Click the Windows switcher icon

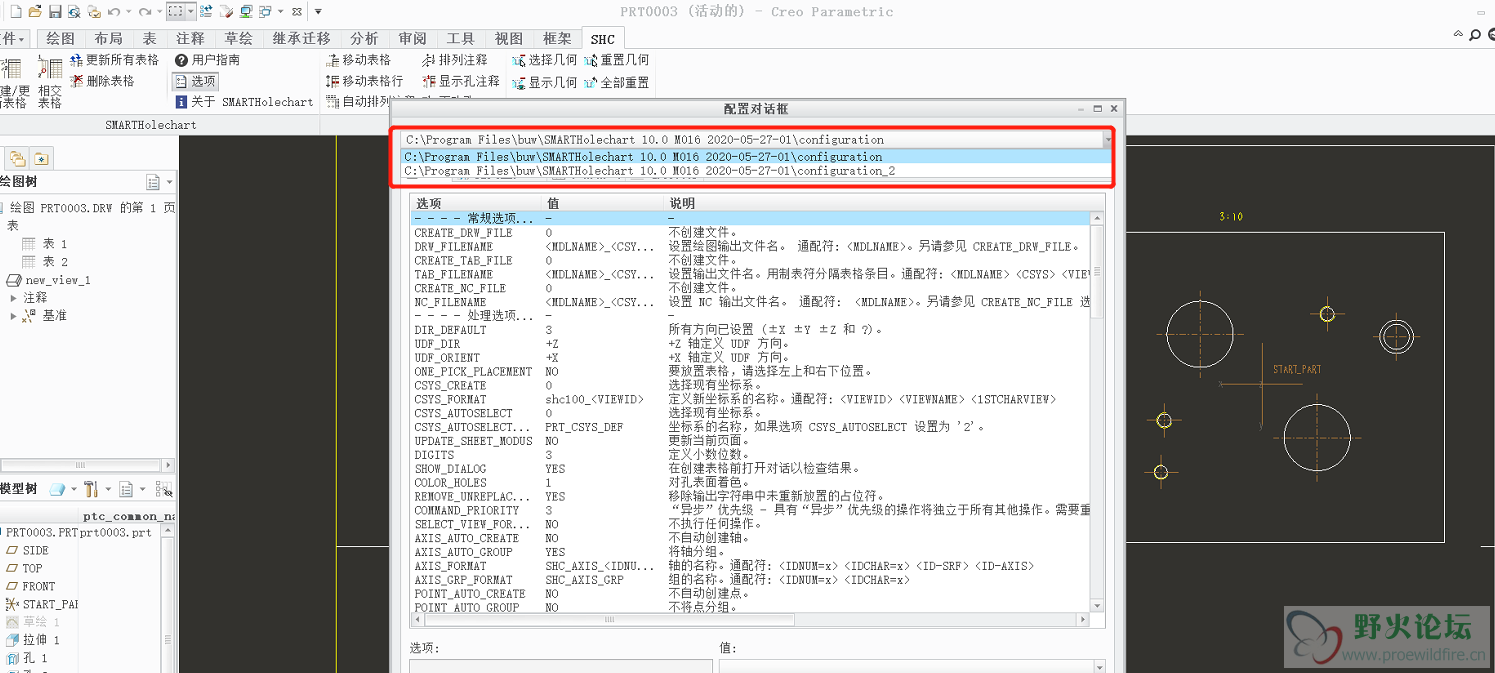coord(265,11)
